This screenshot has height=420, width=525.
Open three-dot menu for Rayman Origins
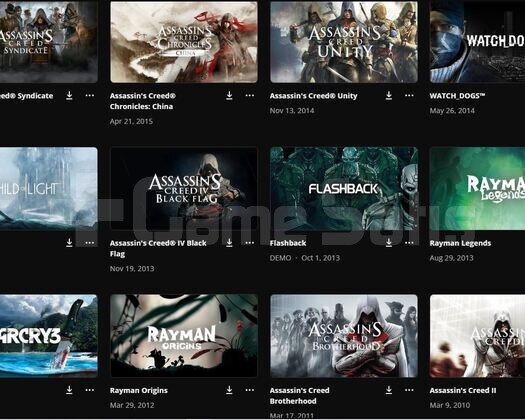click(249, 390)
